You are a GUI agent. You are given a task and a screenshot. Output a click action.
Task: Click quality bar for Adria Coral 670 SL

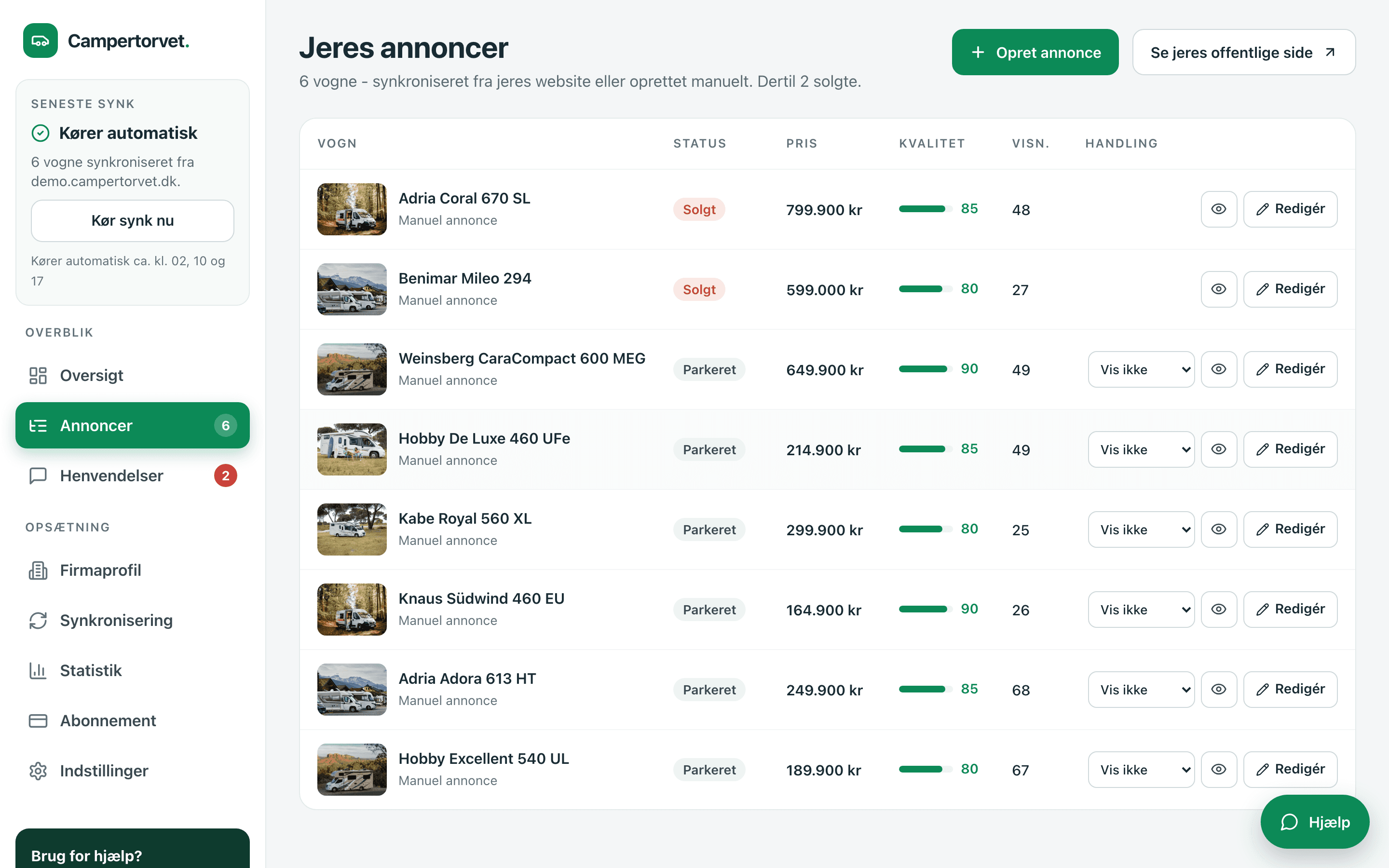pyautogui.click(x=925, y=209)
